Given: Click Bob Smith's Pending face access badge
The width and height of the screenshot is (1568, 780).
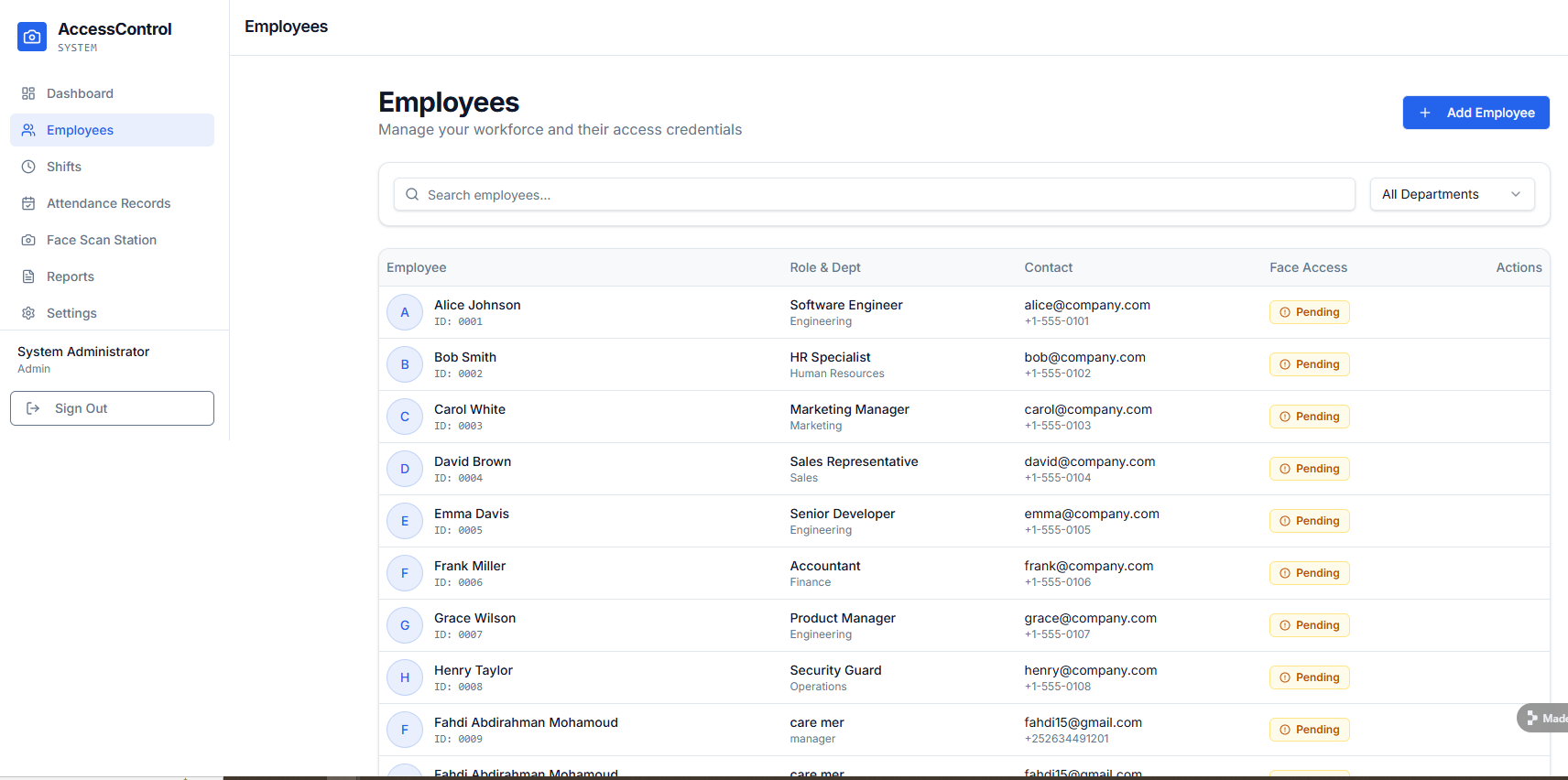Looking at the screenshot, I should 1309,364.
